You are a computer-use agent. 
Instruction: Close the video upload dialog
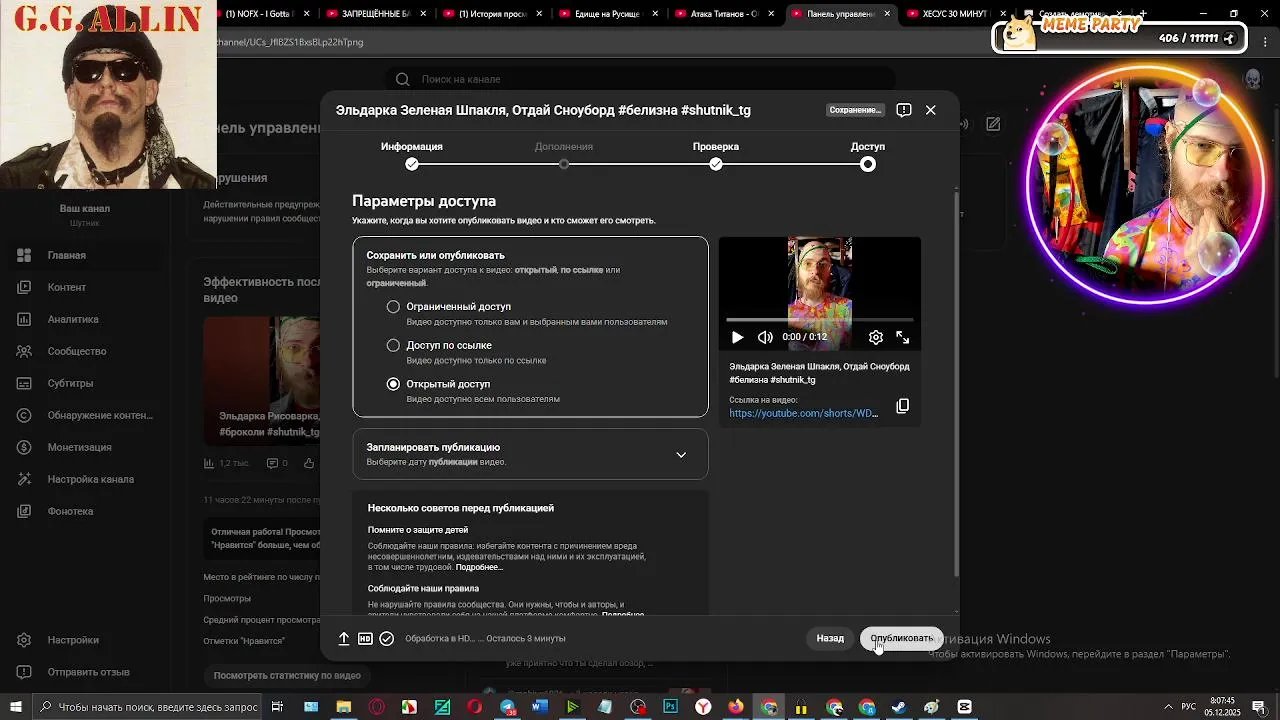click(x=931, y=110)
